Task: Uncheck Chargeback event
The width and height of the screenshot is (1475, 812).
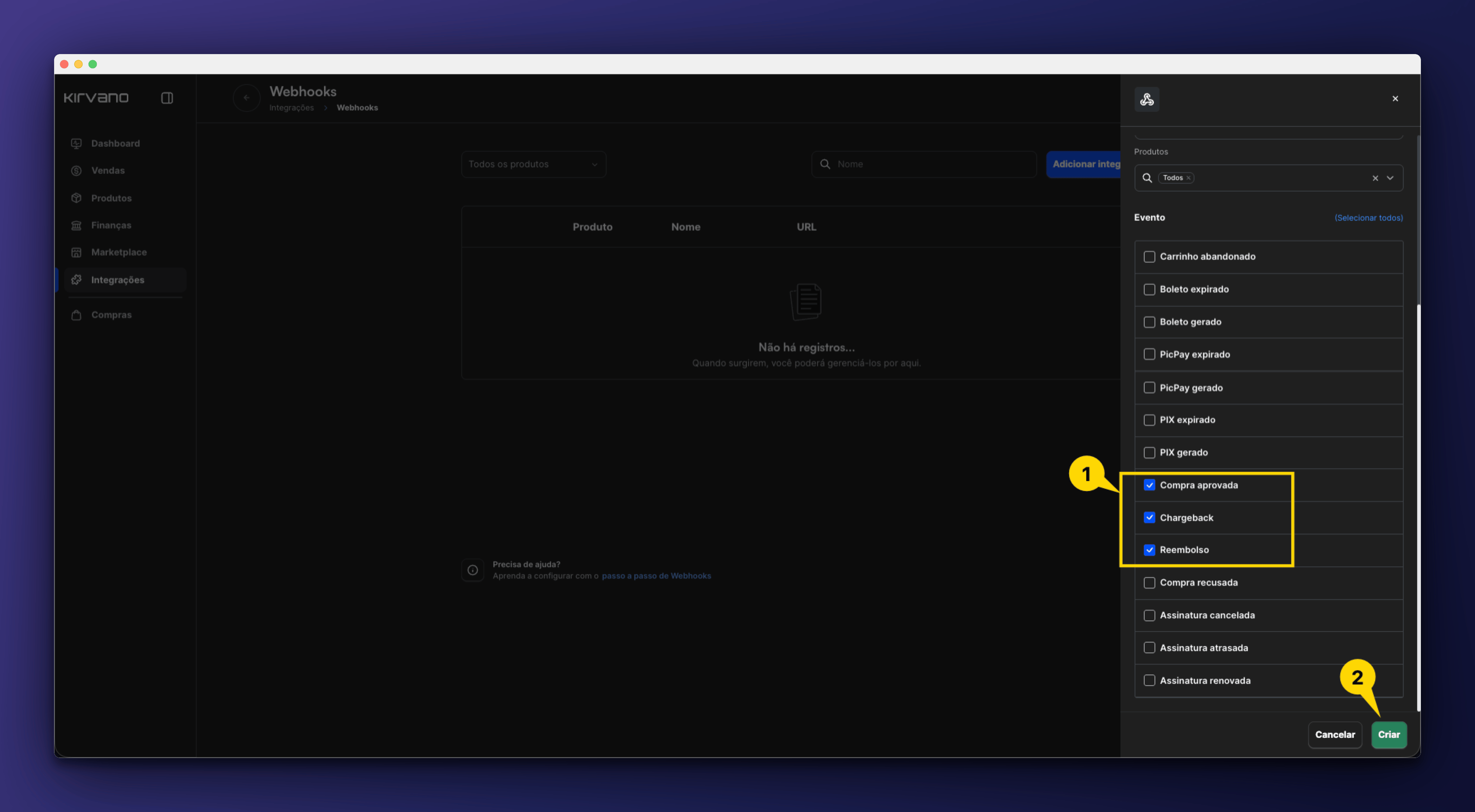Action: tap(1149, 518)
